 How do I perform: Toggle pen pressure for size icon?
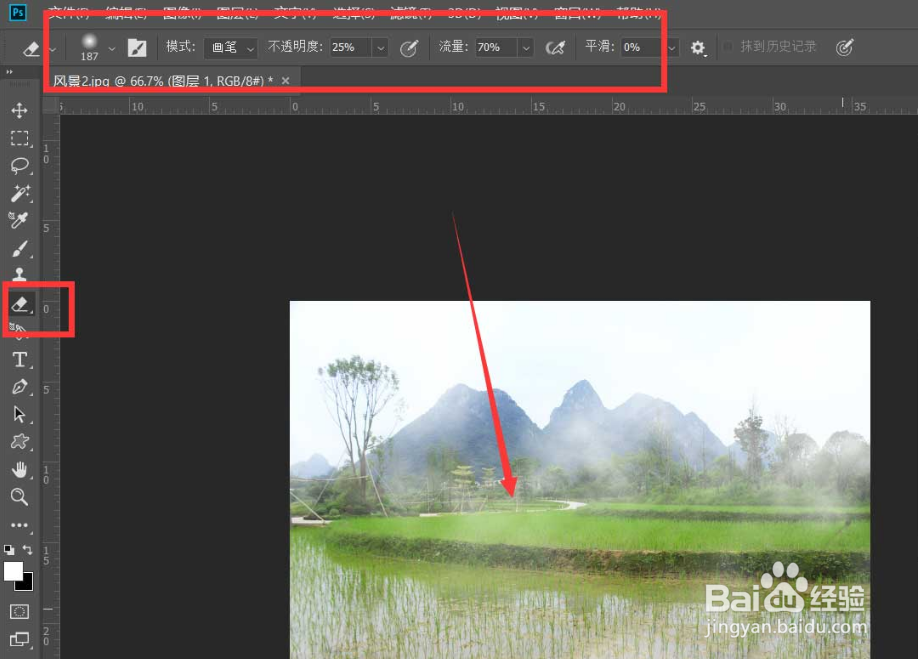coord(844,48)
